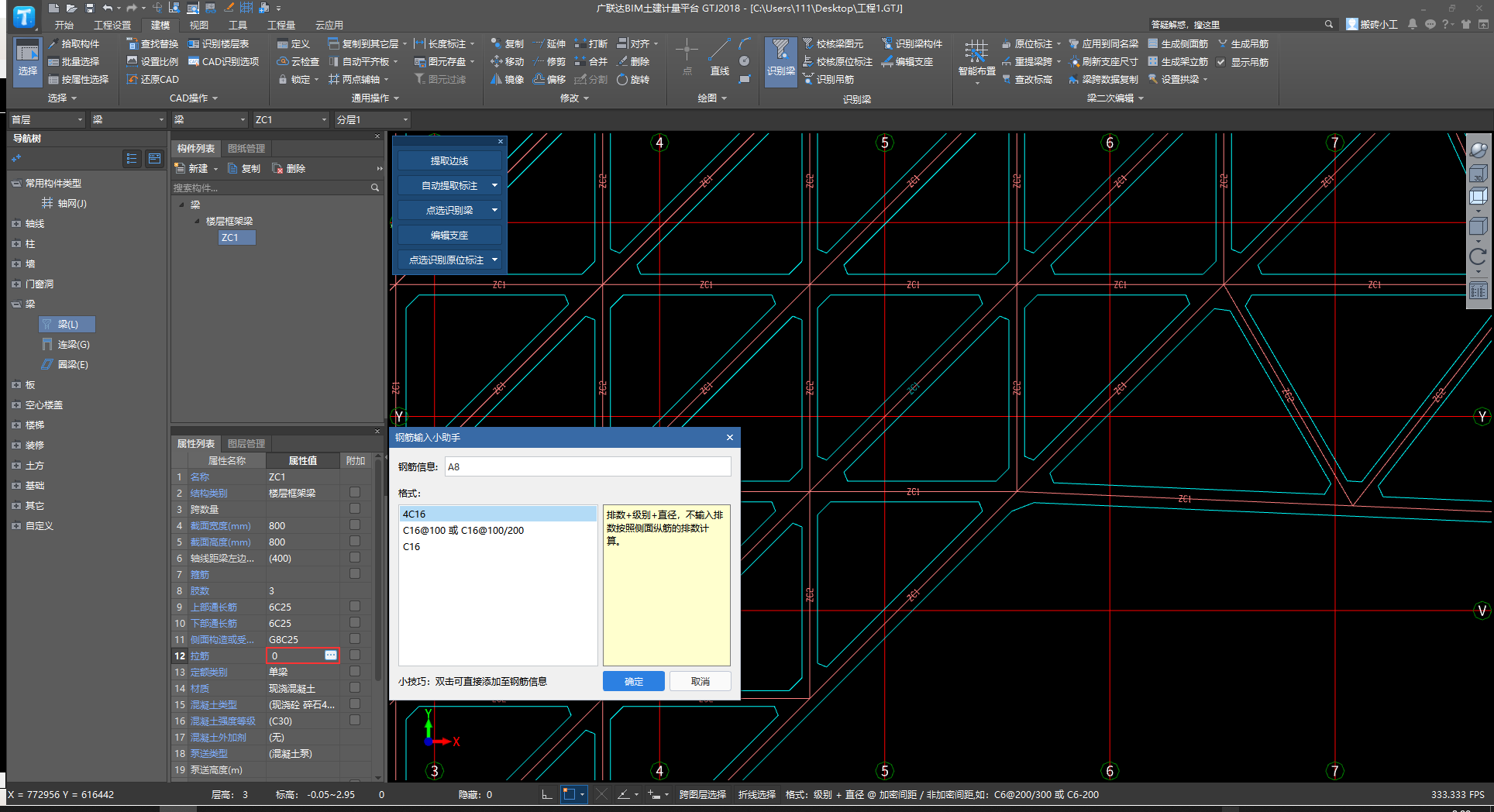This screenshot has height=812, width=1494.
Task: Select the 直线 line drawing tool
Action: pyautogui.click(x=720, y=57)
